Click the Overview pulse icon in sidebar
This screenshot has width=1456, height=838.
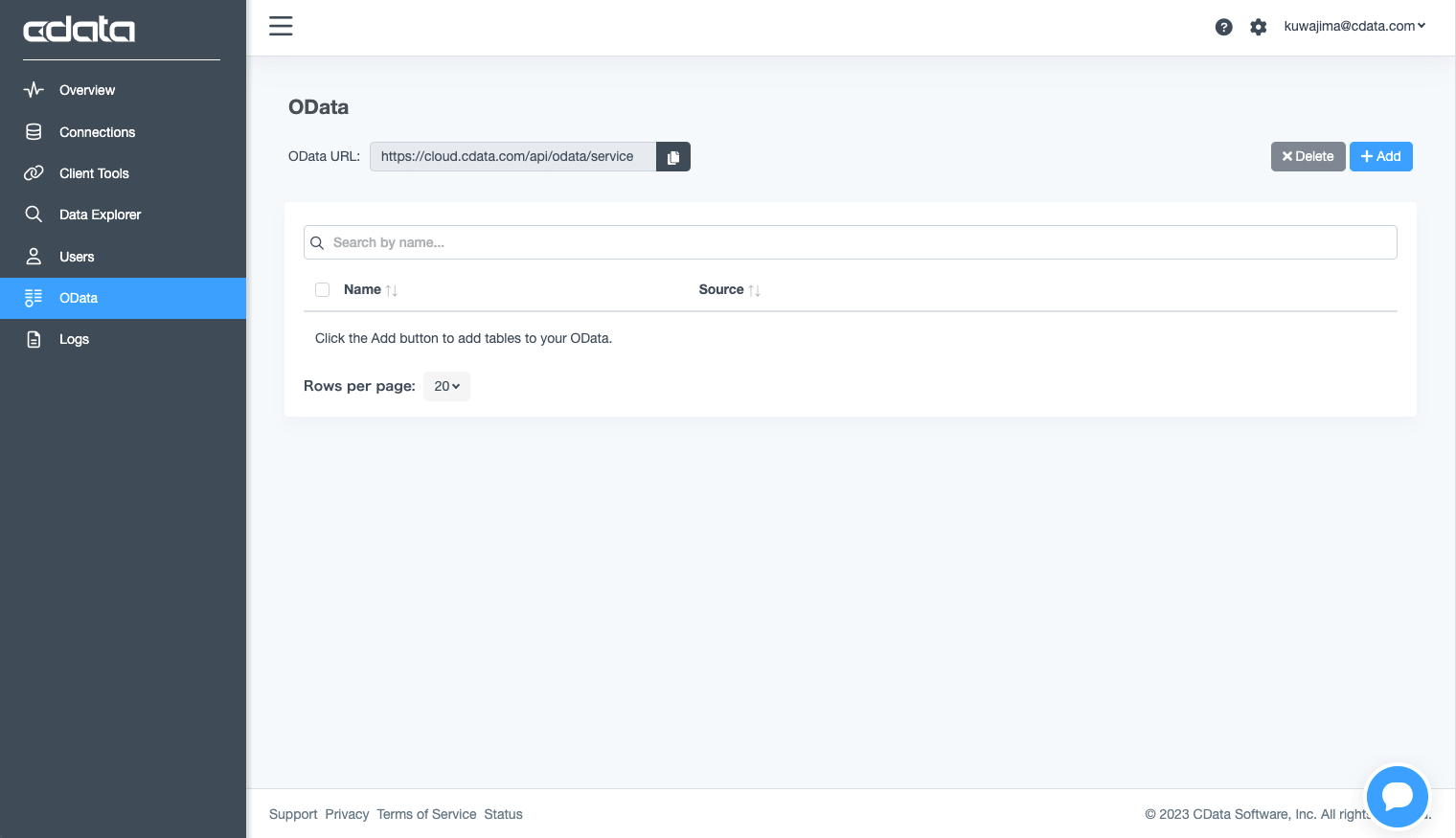pyautogui.click(x=34, y=90)
